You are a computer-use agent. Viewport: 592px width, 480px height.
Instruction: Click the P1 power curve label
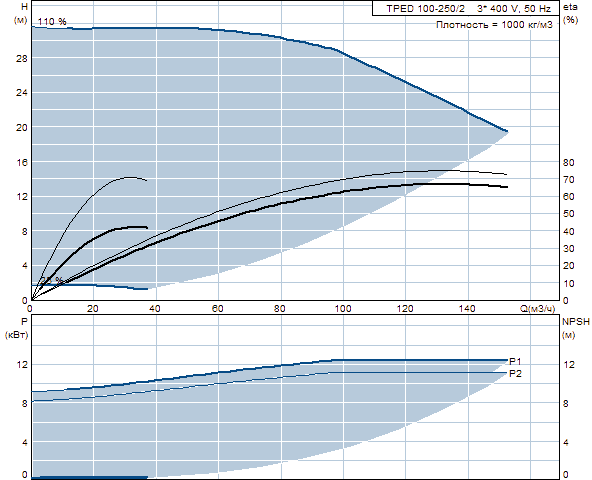coord(515,361)
